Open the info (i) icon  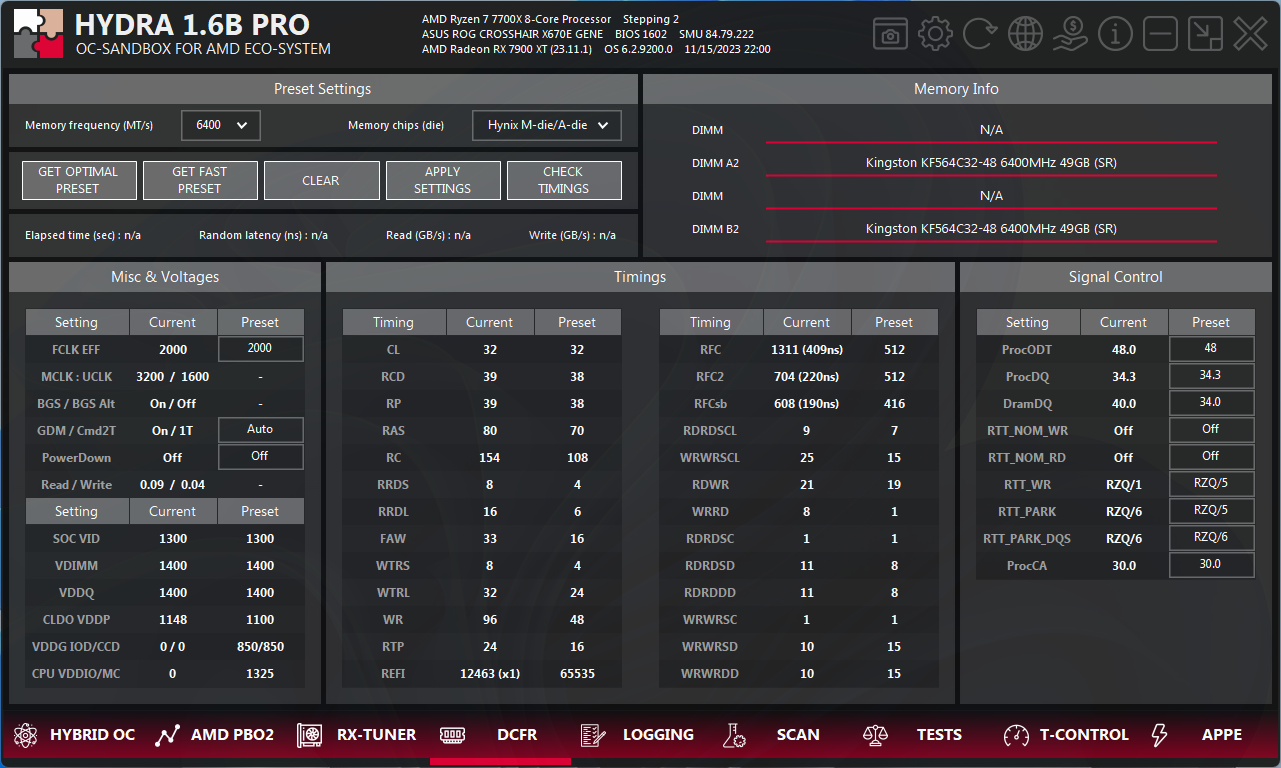click(1115, 34)
